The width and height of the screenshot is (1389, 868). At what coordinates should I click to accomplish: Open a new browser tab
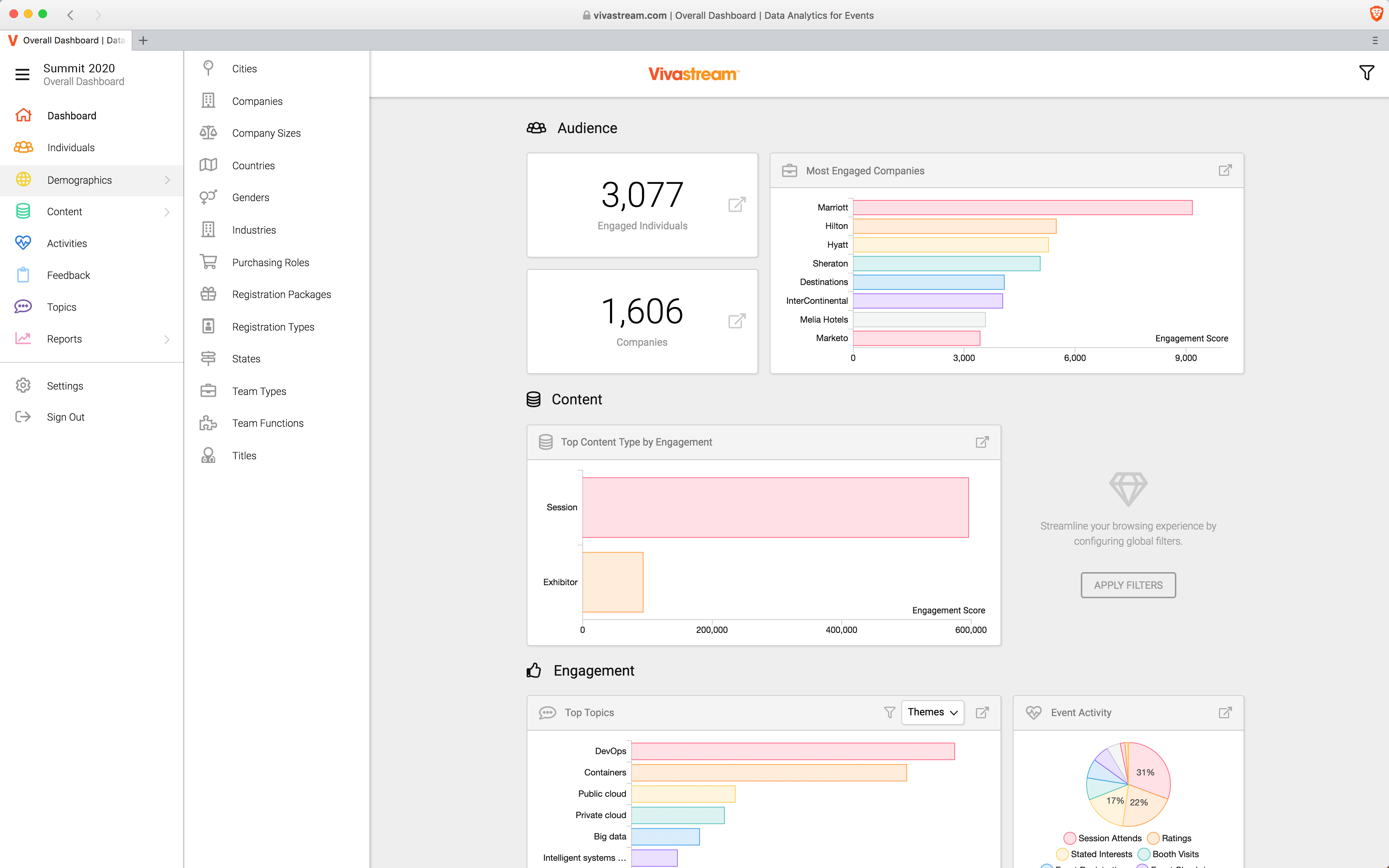click(144, 40)
